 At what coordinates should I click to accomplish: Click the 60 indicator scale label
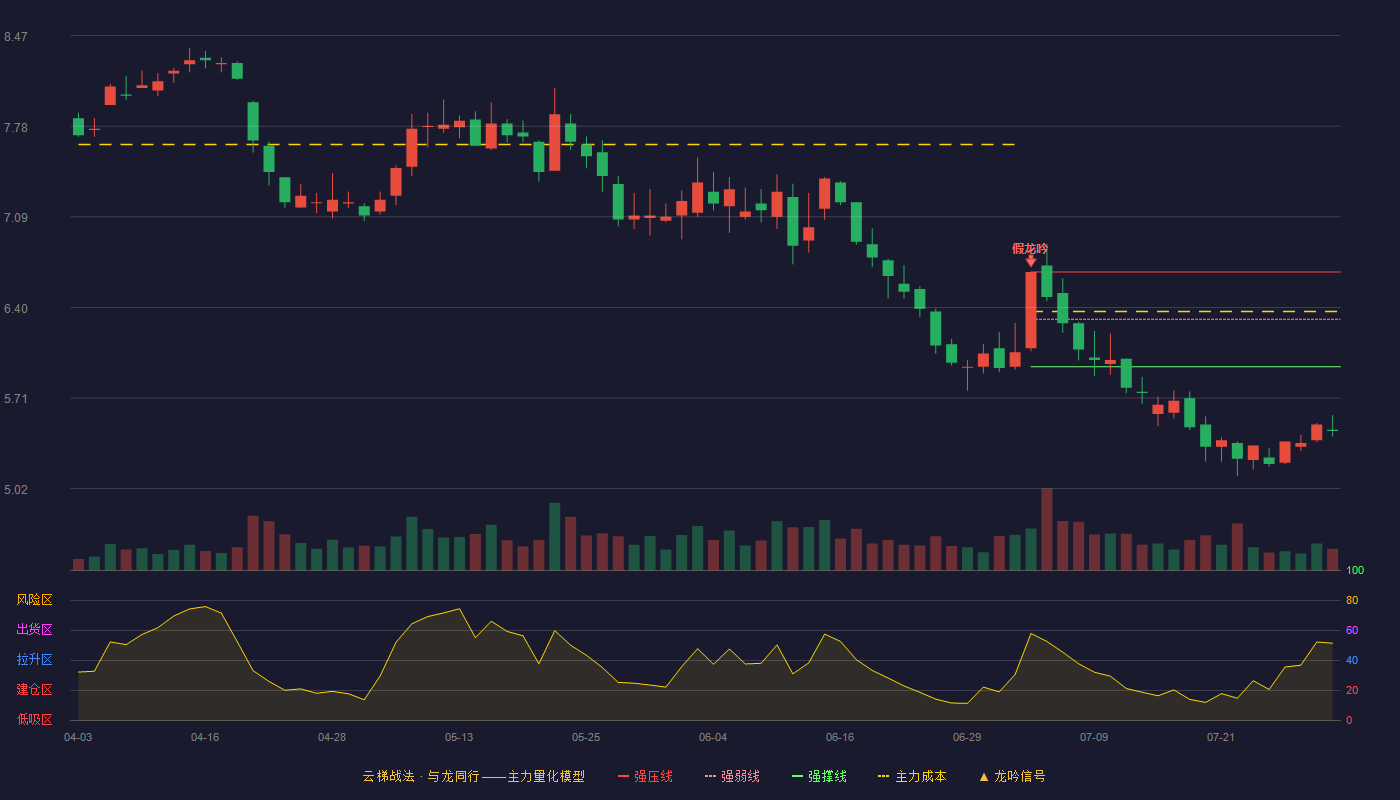[x=1352, y=631]
